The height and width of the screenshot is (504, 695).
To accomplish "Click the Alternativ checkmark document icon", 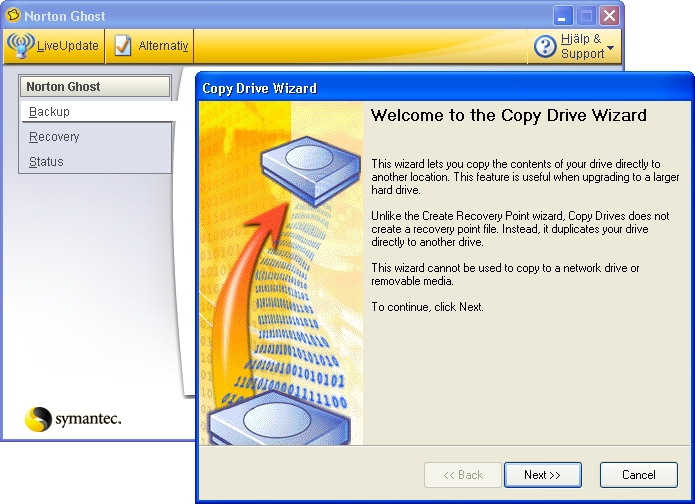I will coord(123,45).
